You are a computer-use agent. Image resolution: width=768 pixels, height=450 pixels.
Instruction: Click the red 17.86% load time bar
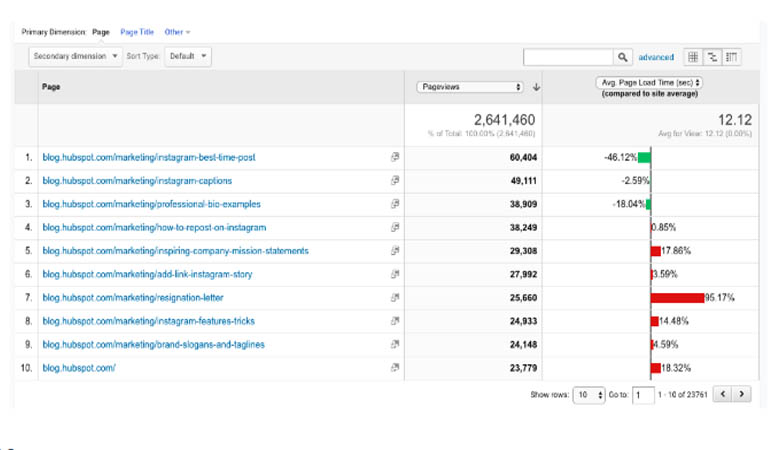point(656,251)
